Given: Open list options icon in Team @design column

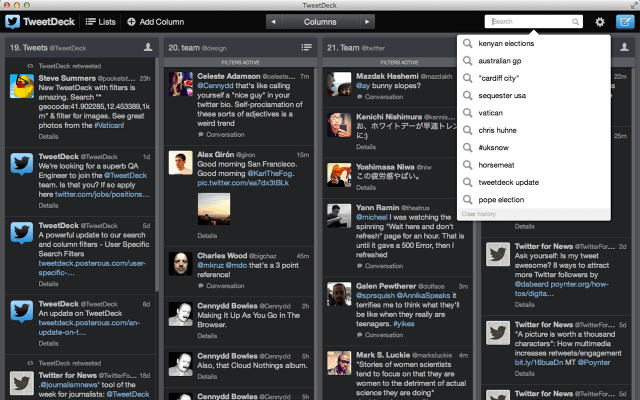Looking at the screenshot, I should pos(306,47).
